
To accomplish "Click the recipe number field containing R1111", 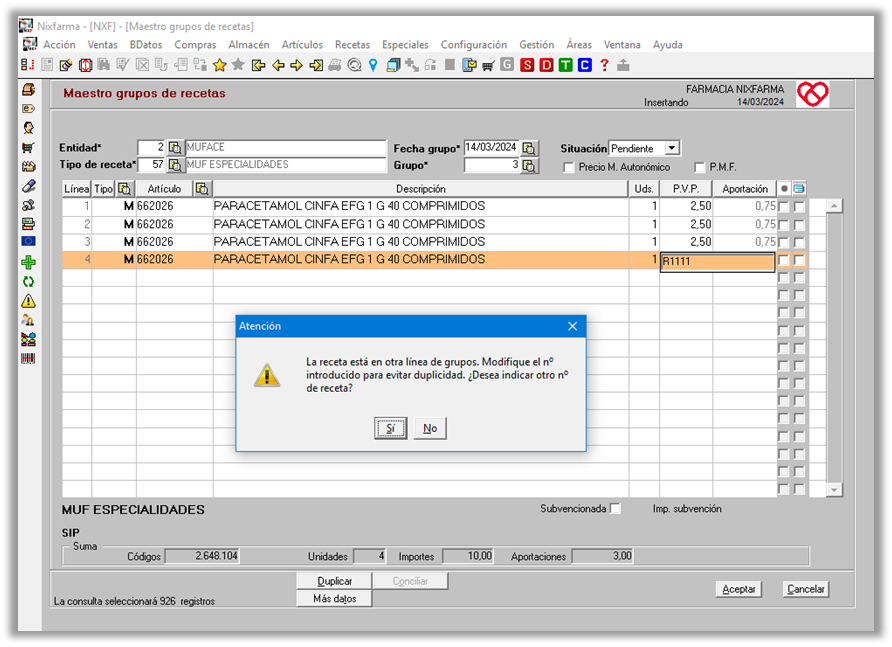I will (x=717, y=262).
